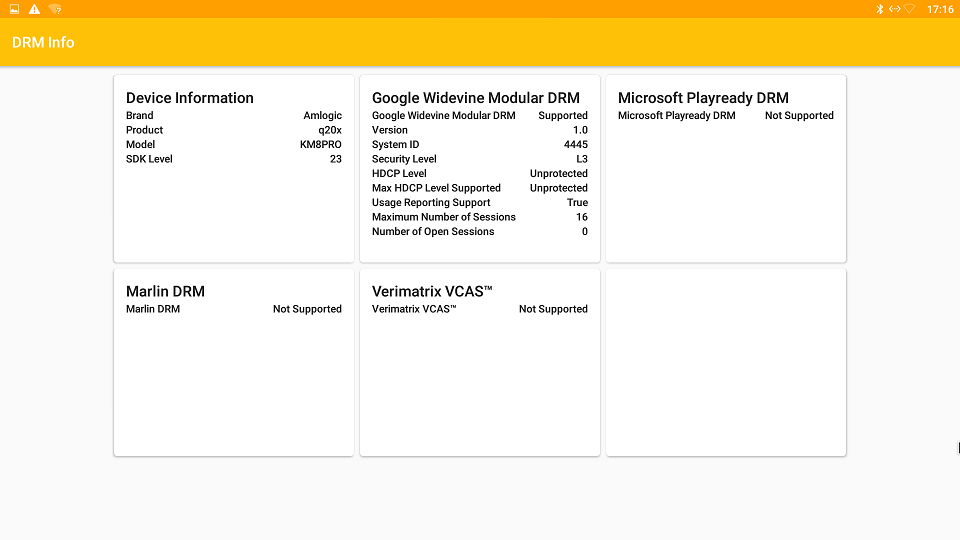Click the Verimatrix VCAS row label

(x=414, y=309)
